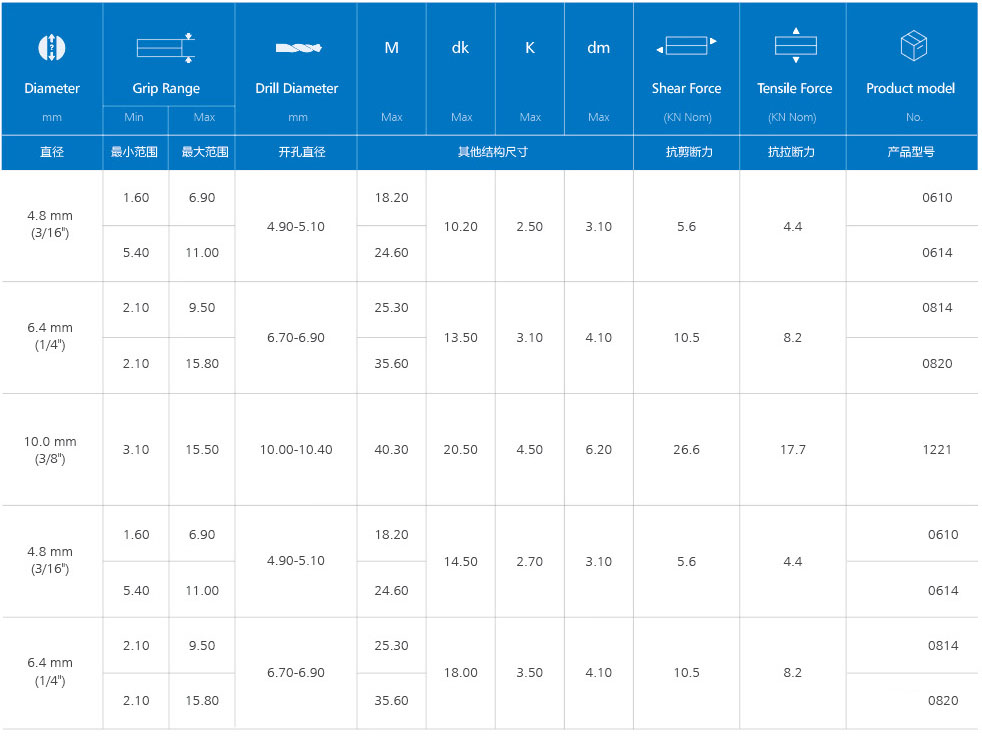Click the 最大范围 header cell

pyautogui.click(x=204, y=152)
